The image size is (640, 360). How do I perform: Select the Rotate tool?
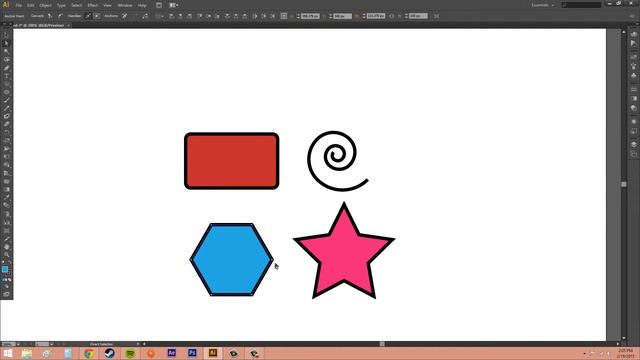point(6,133)
